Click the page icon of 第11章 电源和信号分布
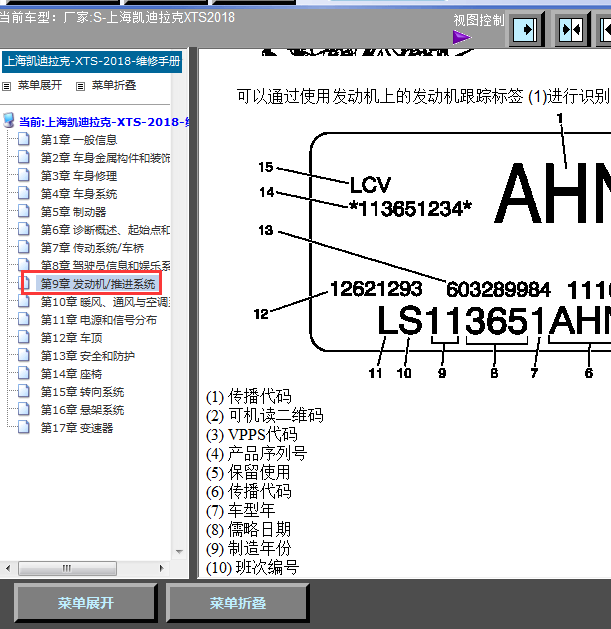This screenshot has height=629, width=611. (24, 319)
